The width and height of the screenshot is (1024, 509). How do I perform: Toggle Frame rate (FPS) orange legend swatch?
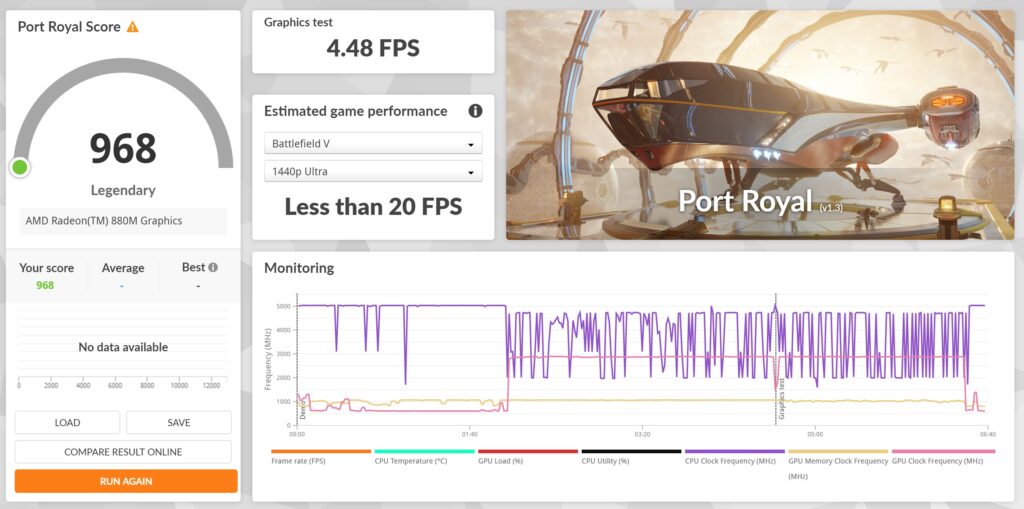point(321,451)
